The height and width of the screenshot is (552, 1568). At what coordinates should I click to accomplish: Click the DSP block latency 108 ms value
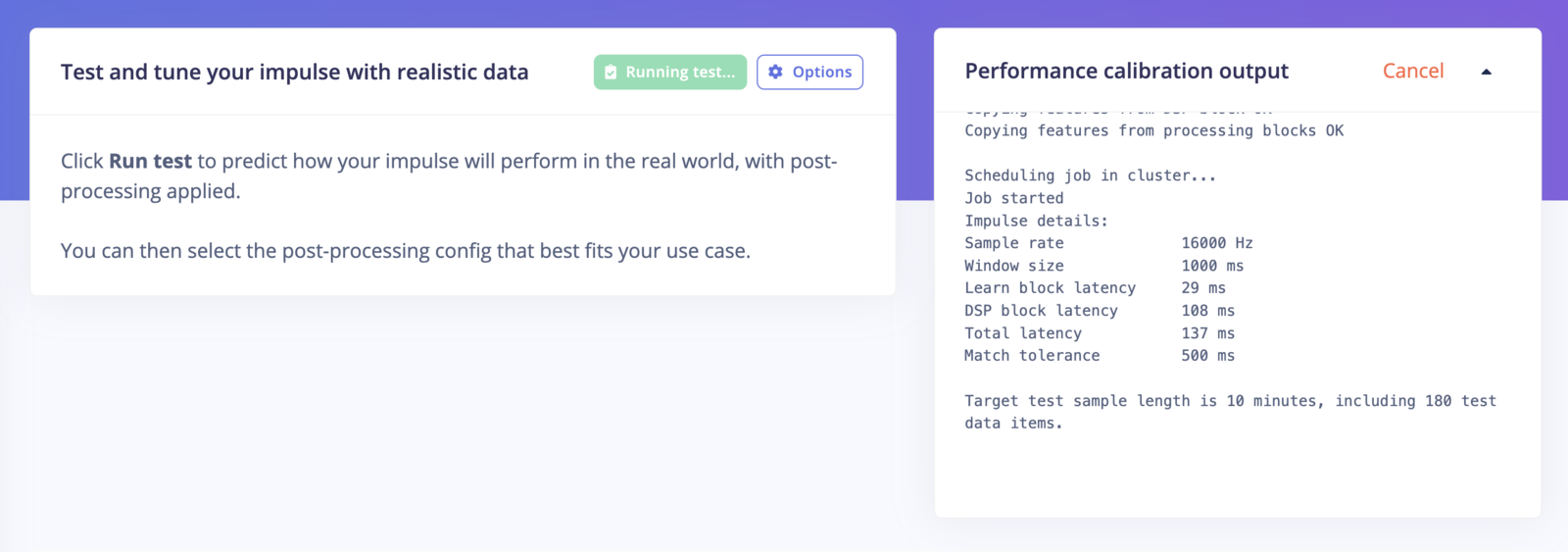[1207, 311]
